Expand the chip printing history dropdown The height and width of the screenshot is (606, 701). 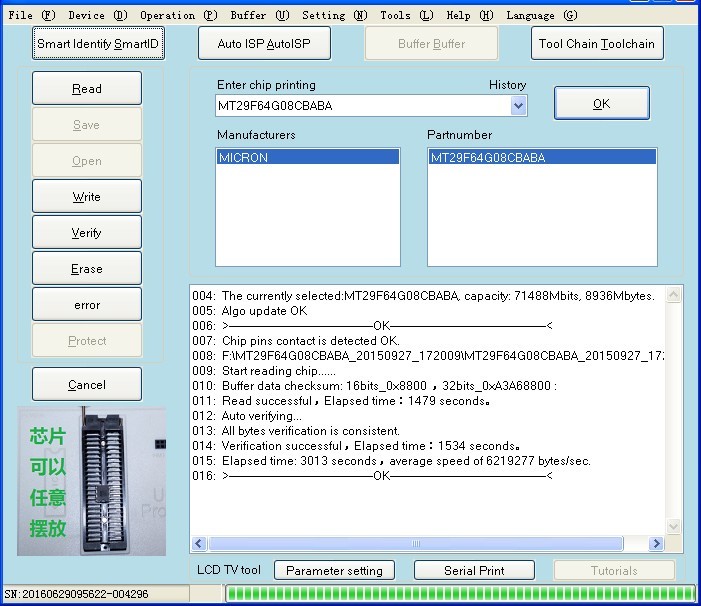click(518, 106)
